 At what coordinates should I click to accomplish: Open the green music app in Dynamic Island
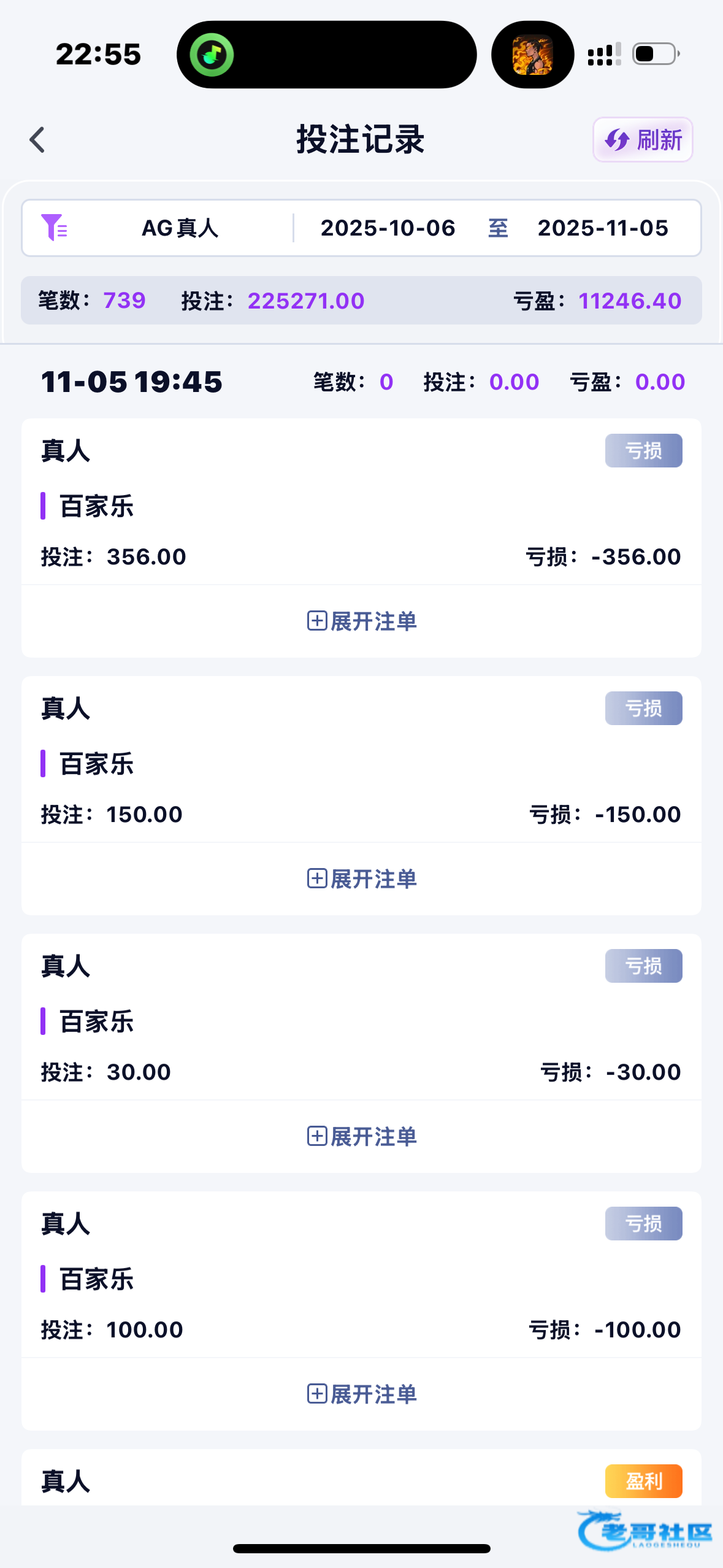pos(212,55)
